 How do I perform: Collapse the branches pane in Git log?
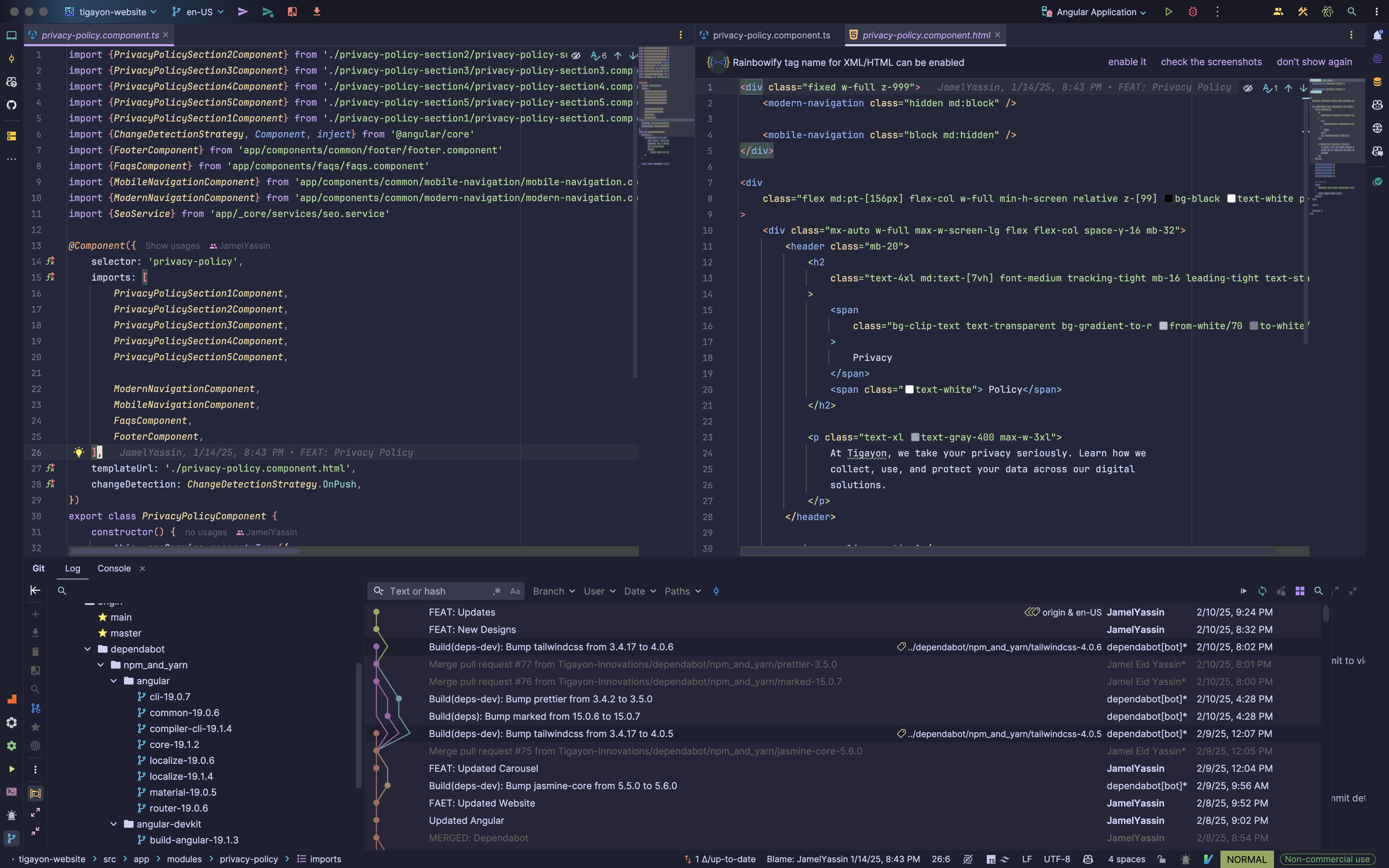[35, 590]
